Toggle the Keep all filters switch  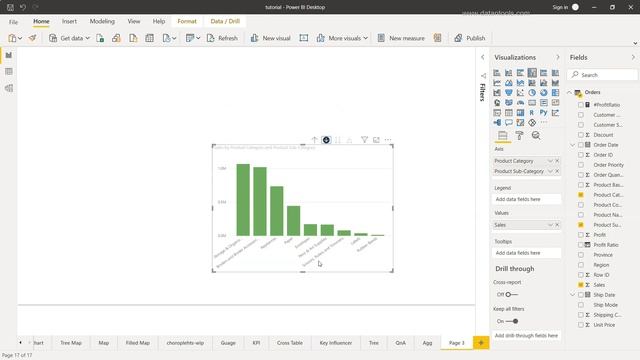tap(512, 321)
